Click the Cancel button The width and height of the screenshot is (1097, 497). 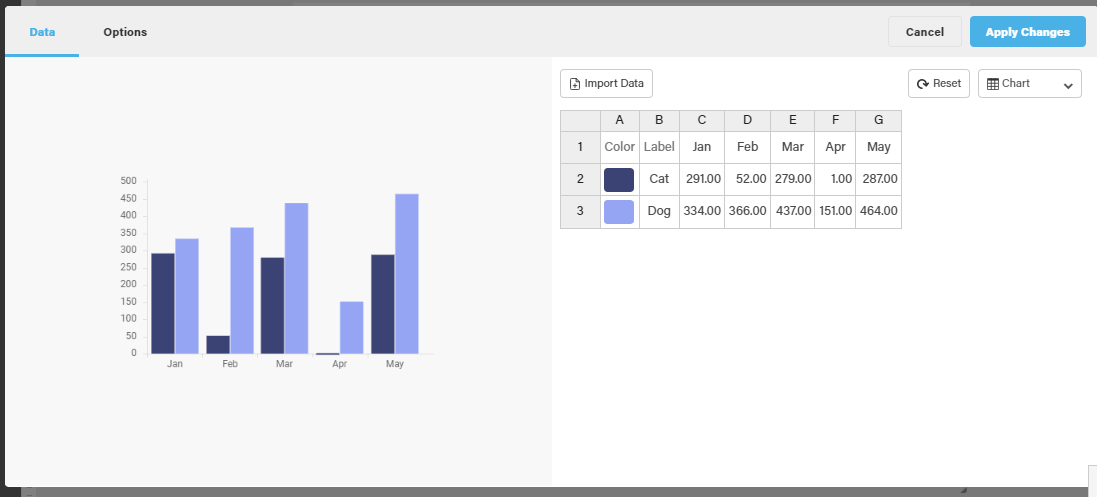click(925, 32)
